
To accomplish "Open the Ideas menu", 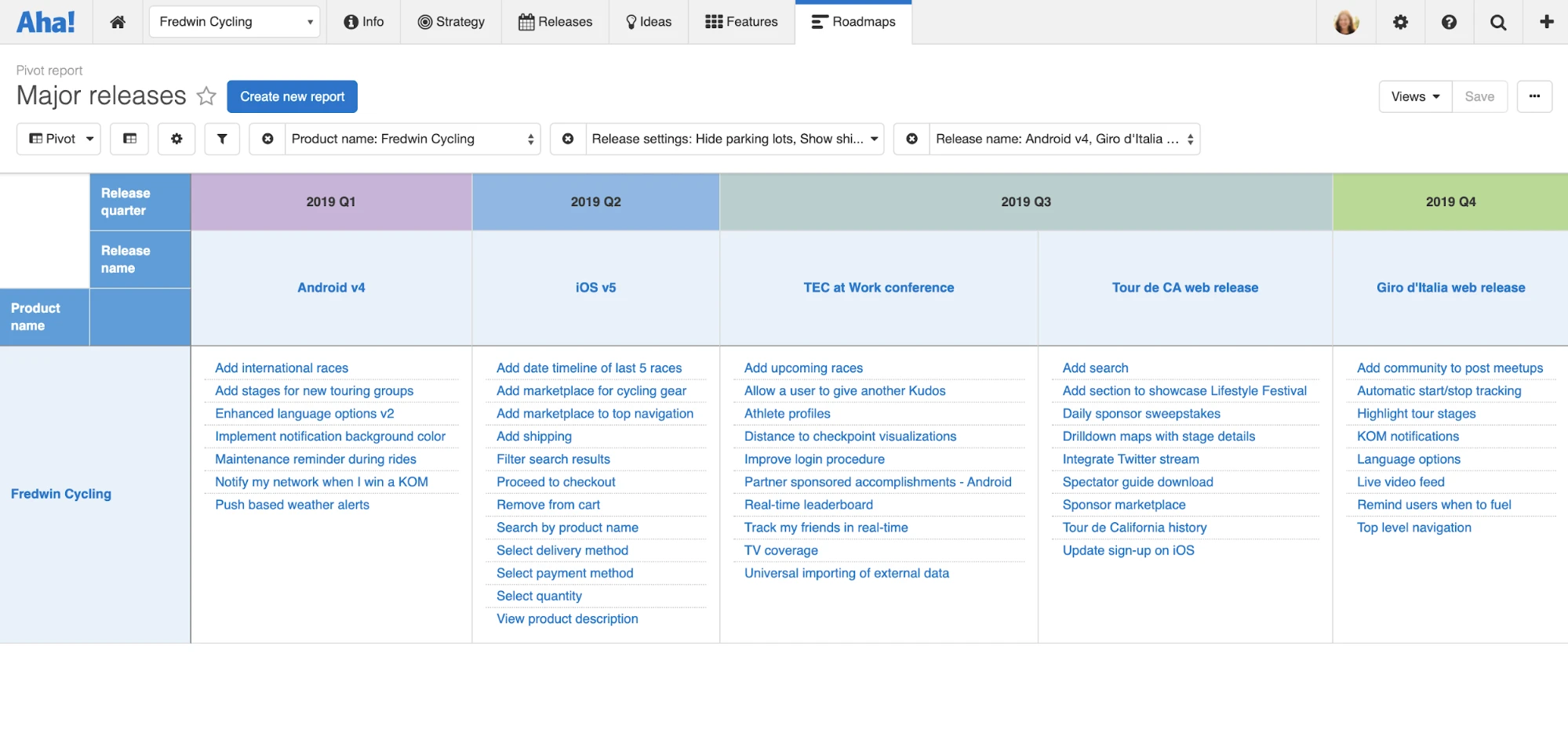I will (649, 22).
